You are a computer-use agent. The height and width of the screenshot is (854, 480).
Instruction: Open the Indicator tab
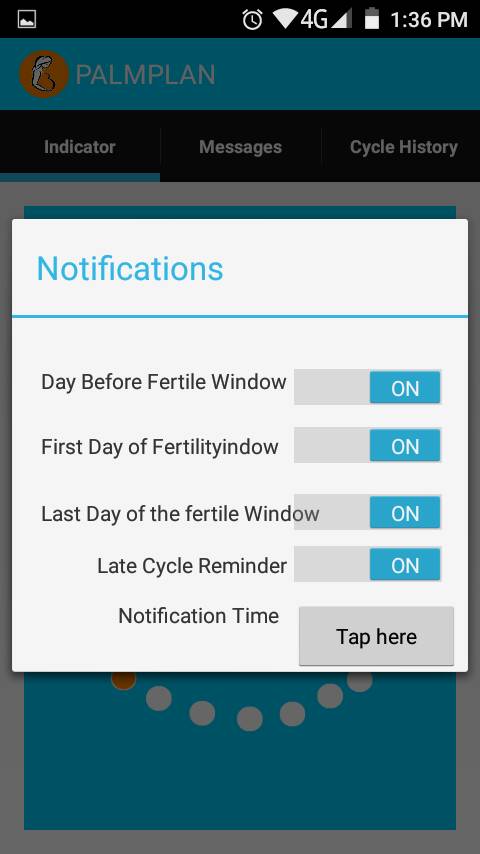click(x=80, y=147)
